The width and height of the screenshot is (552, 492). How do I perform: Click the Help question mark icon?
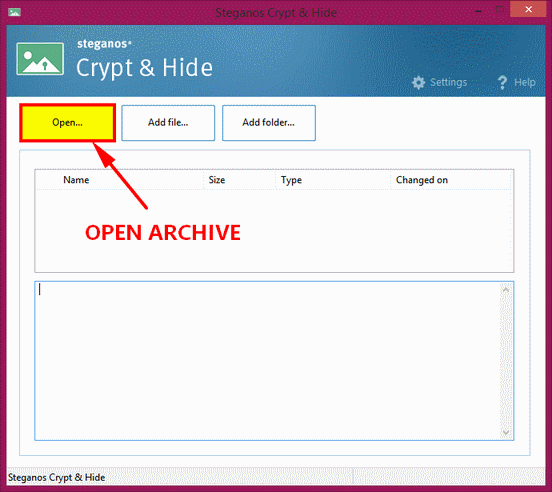coord(502,82)
